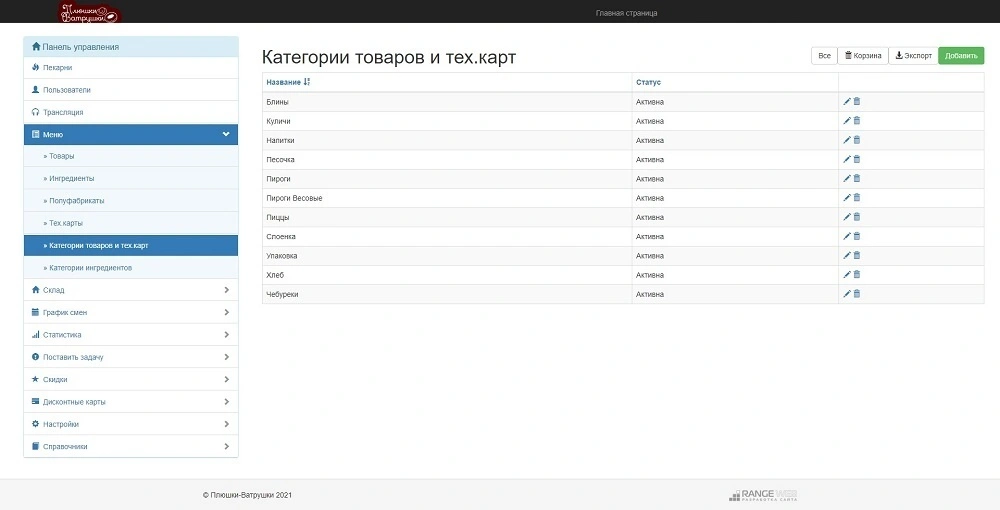This screenshot has width=1000, height=510.
Task: Delete the Напитки row trash icon
Action: click(857, 140)
